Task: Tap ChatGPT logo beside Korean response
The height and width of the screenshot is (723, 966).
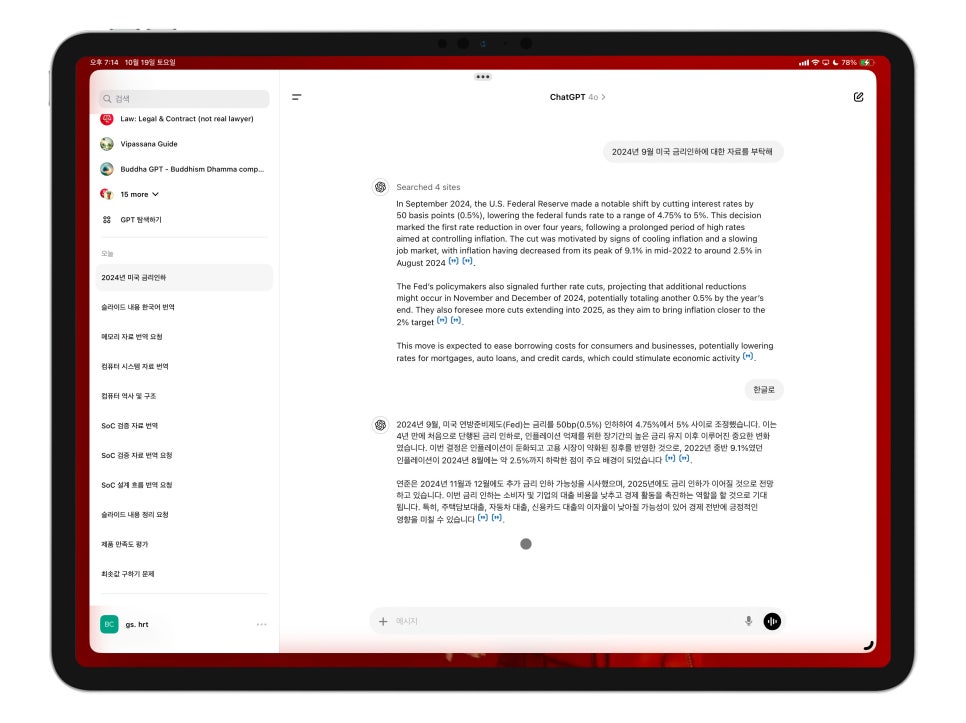Action: [x=380, y=425]
